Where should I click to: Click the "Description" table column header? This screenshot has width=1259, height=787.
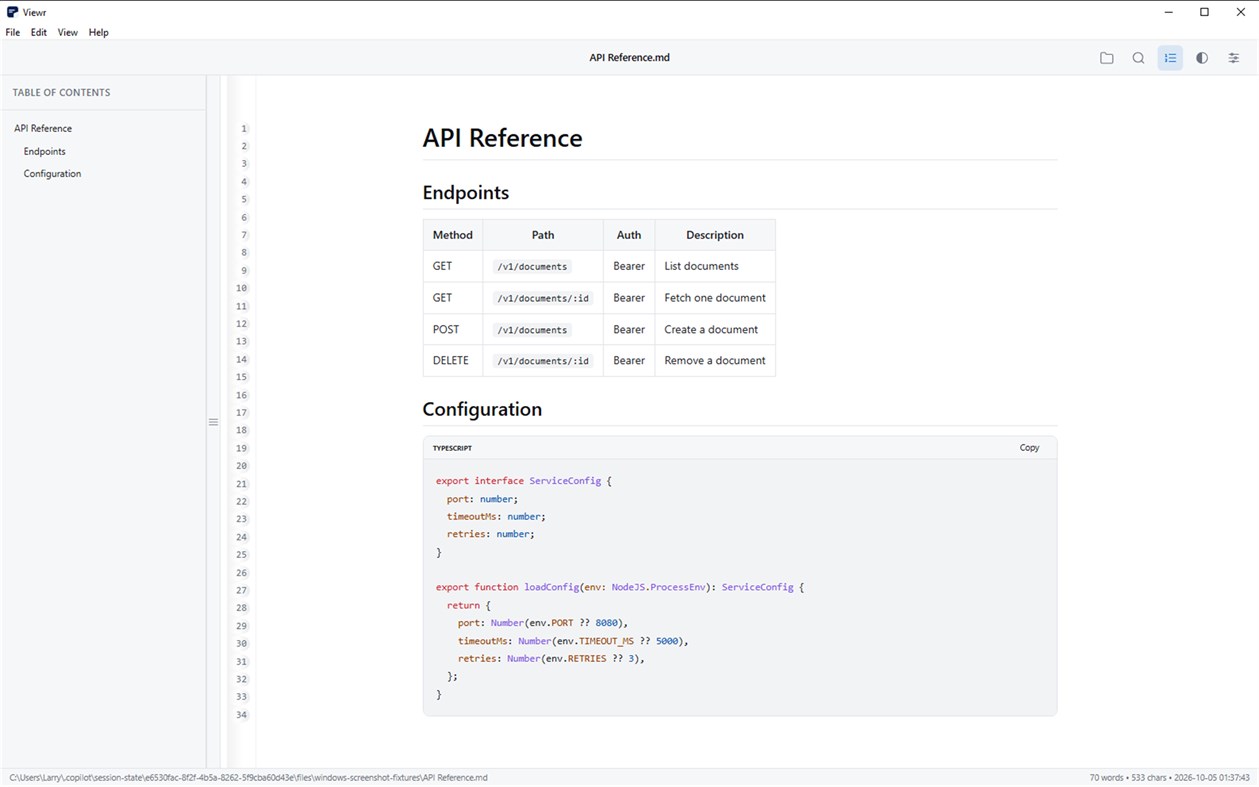tap(715, 235)
